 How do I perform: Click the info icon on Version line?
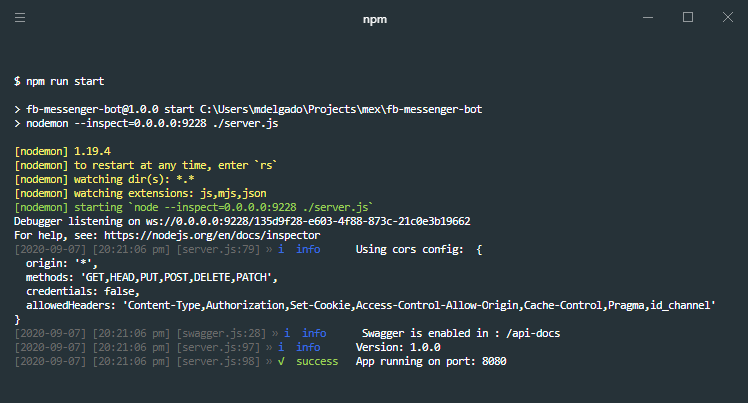pyautogui.click(x=281, y=347)
